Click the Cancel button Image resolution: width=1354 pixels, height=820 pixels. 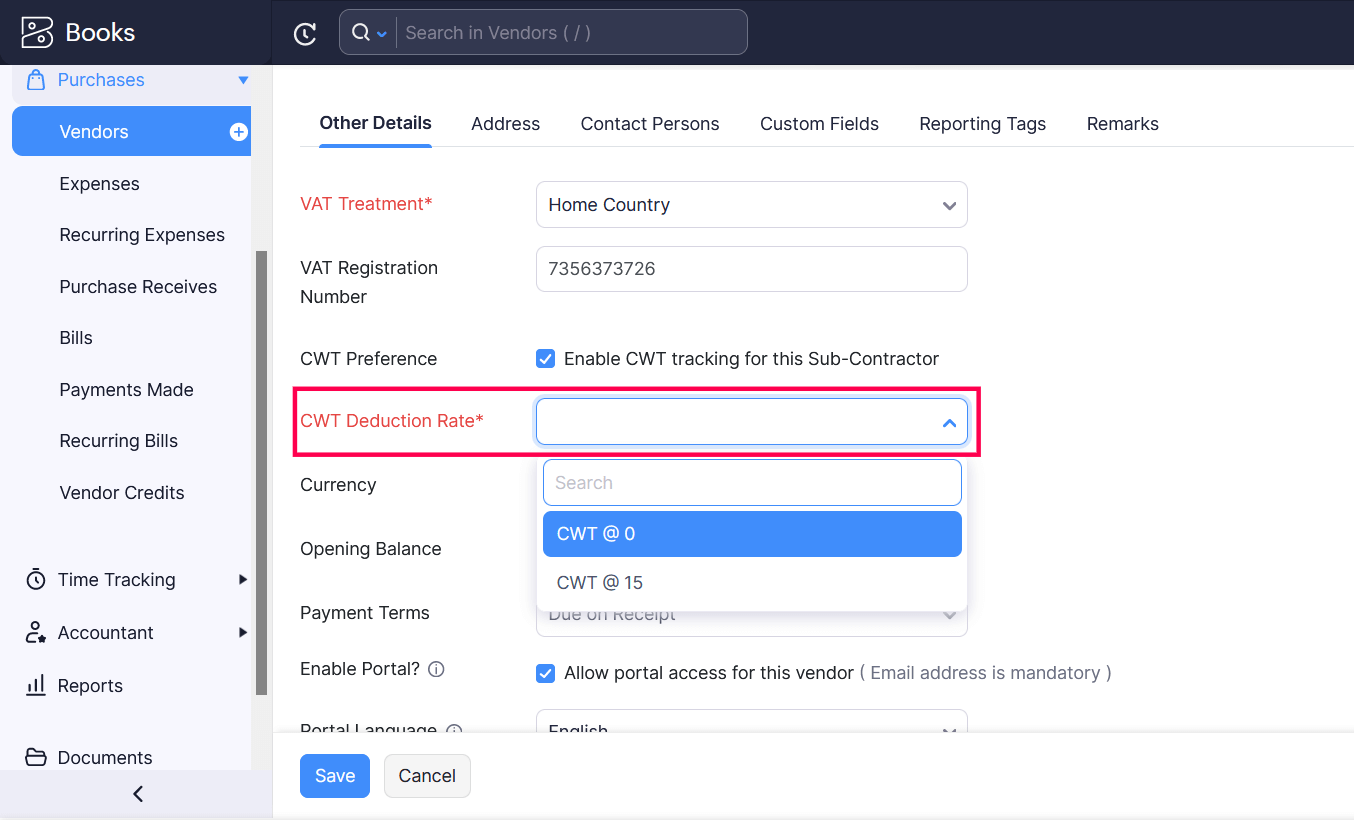tap(427, 776)
